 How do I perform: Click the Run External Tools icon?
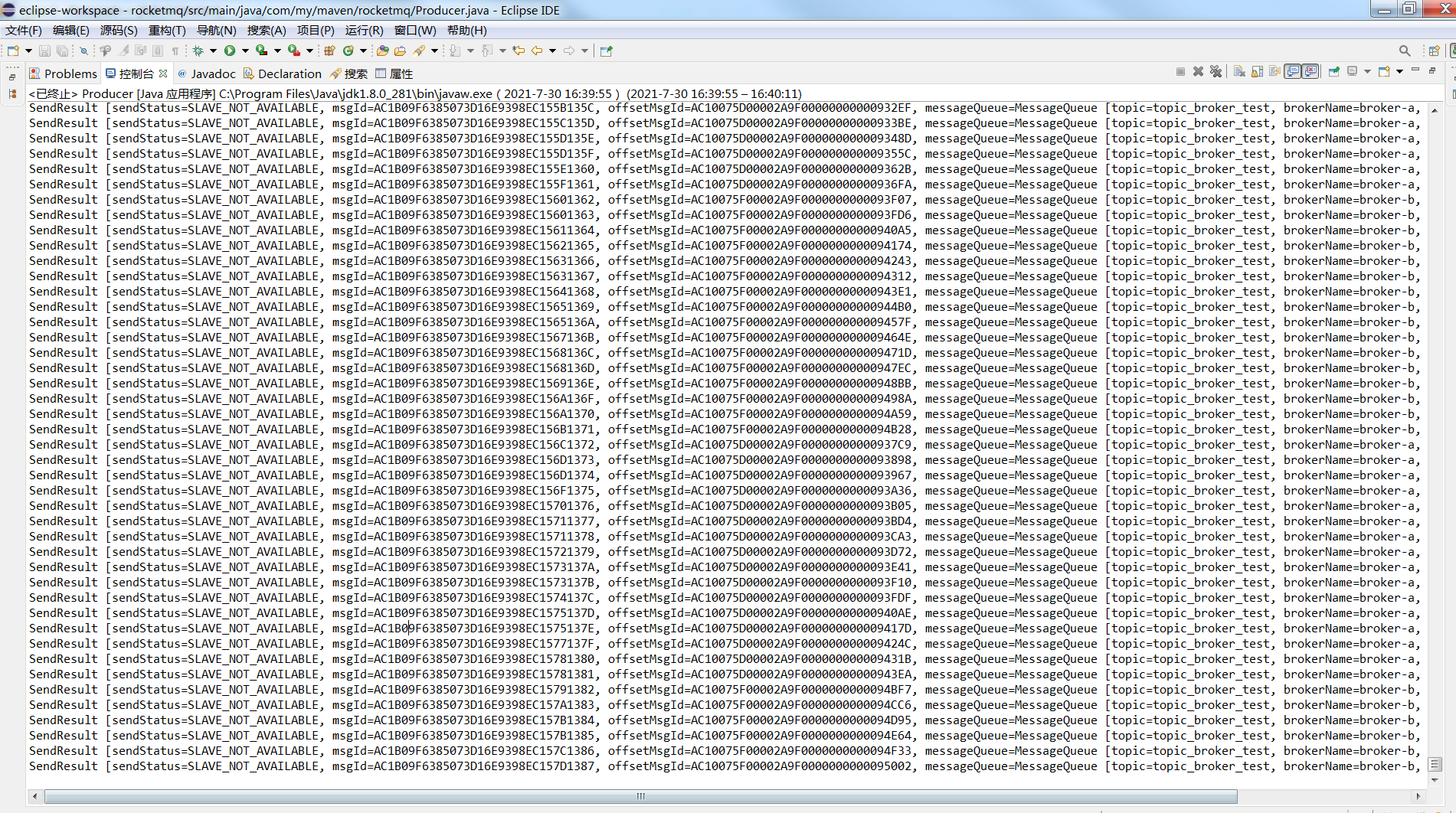tap(294, 51)
